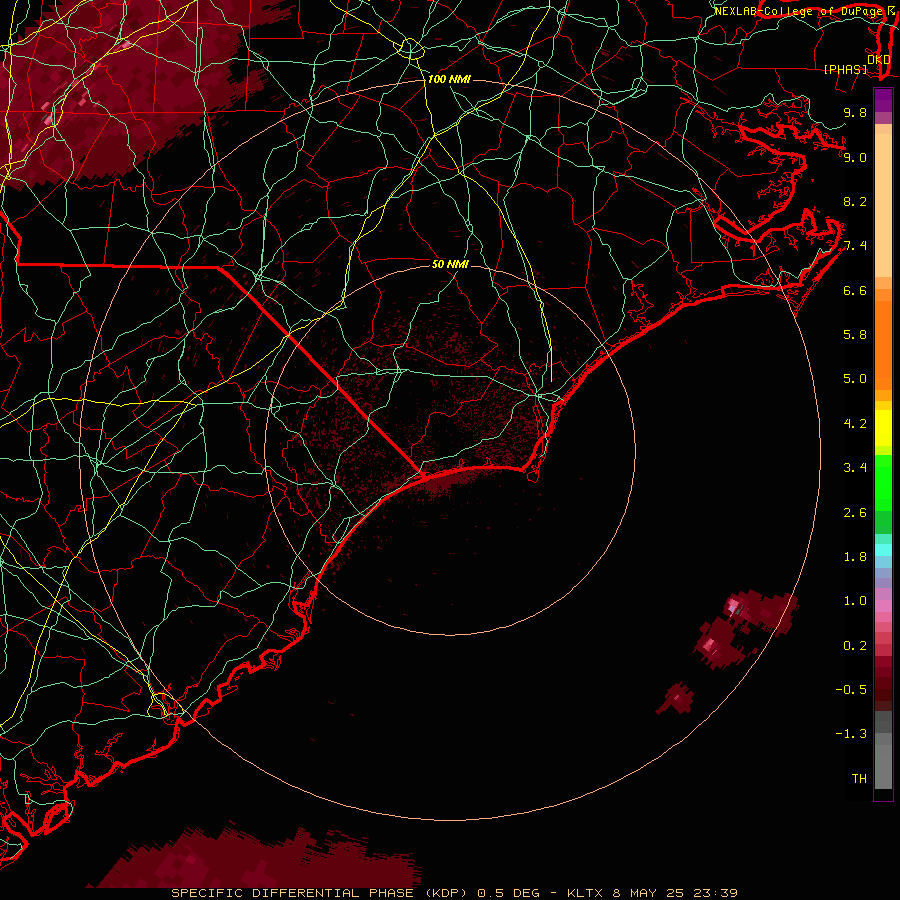Click the 5.8 scale value
Screen dimensions: 900x900
[x=855, y=334]
